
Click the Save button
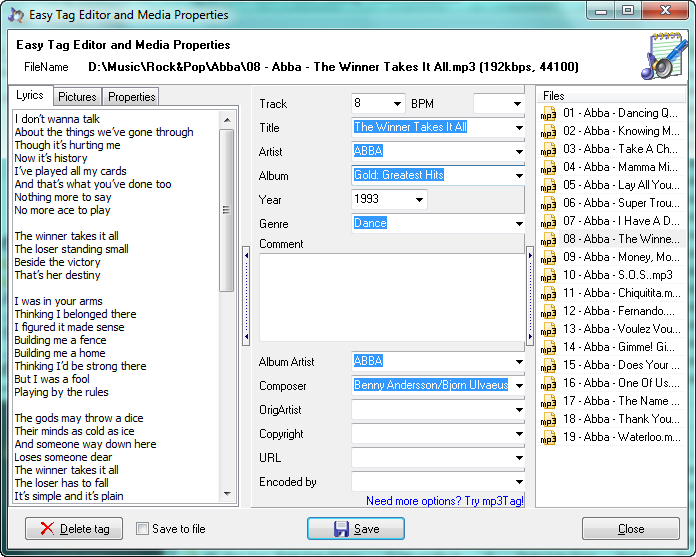point(356,529)
